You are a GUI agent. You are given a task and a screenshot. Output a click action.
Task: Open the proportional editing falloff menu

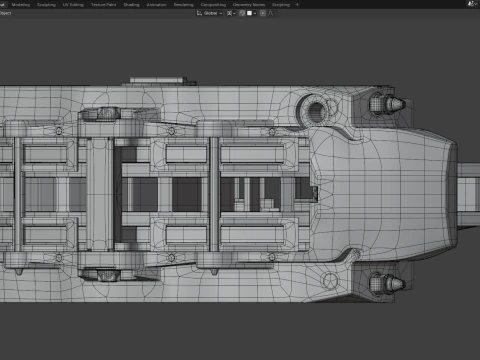click(x=271, y=13)
